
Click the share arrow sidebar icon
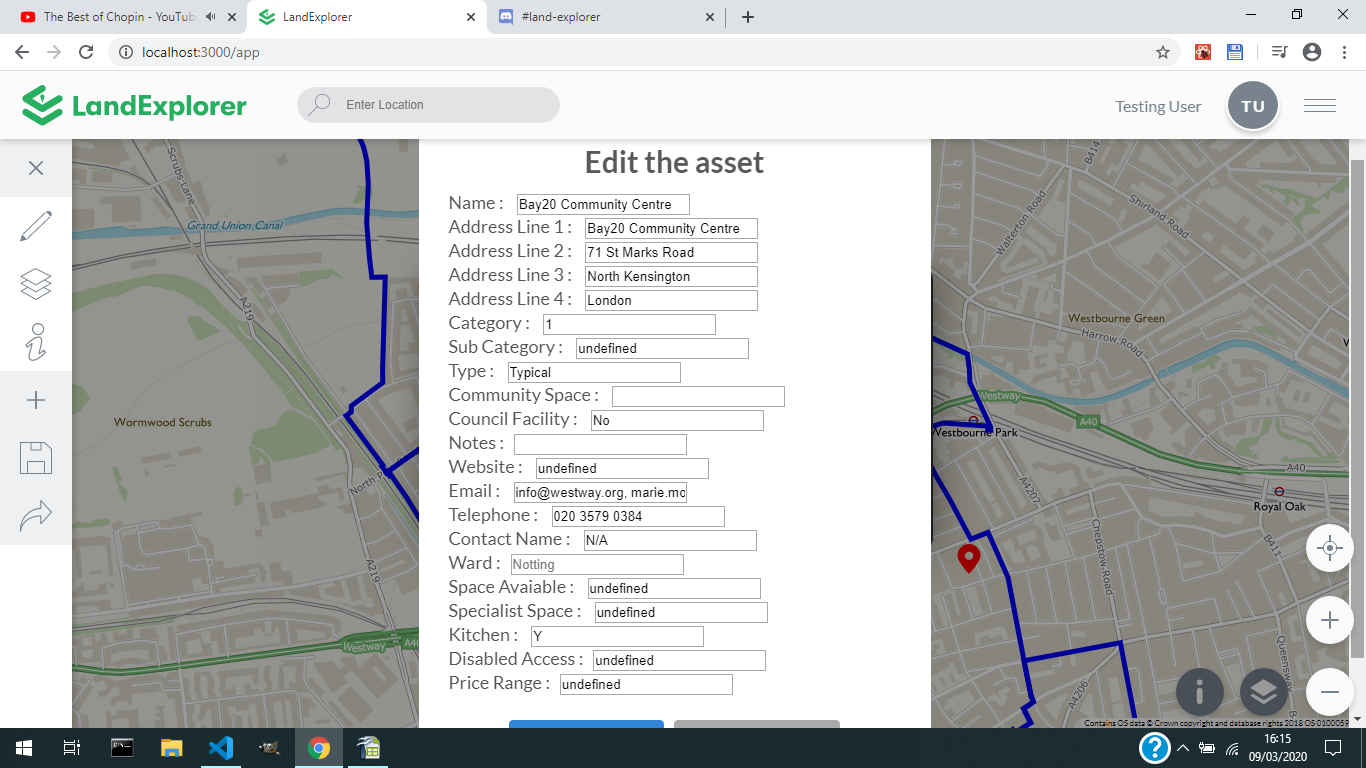pos(36,516)
